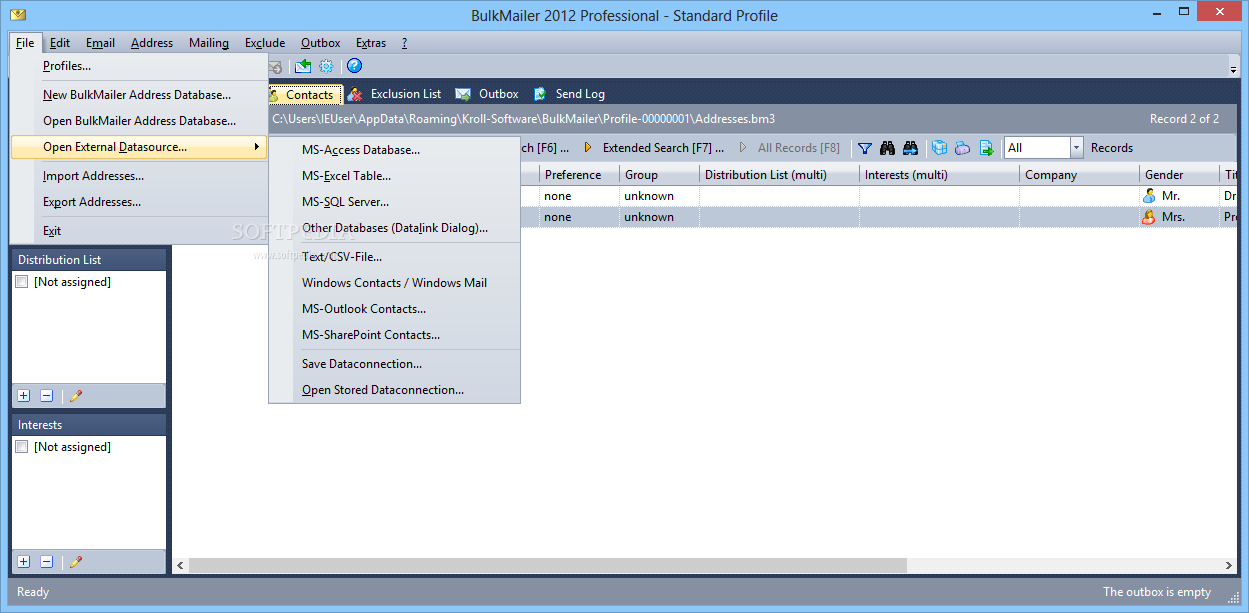The height and width of the screenshot is (613, 1249).
Task: Click the funnel filter icon
Action: 865,148
